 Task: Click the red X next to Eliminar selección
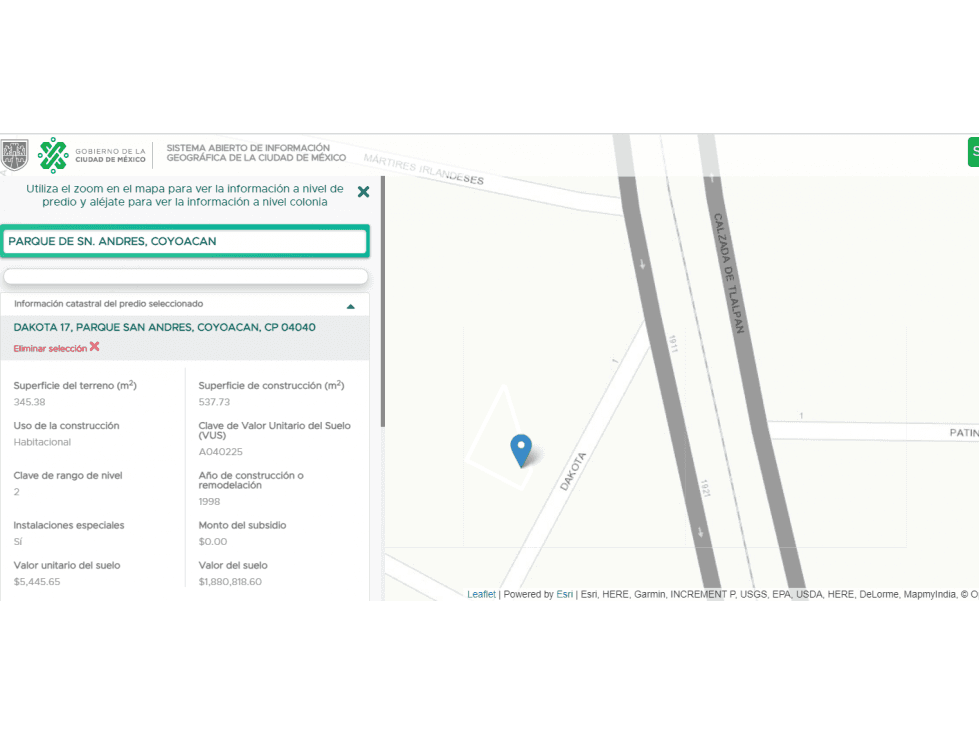click(94, 346)
